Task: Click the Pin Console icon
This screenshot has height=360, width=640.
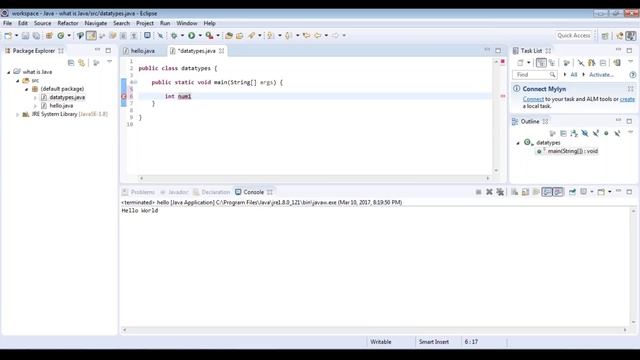Action: [572, 192]
